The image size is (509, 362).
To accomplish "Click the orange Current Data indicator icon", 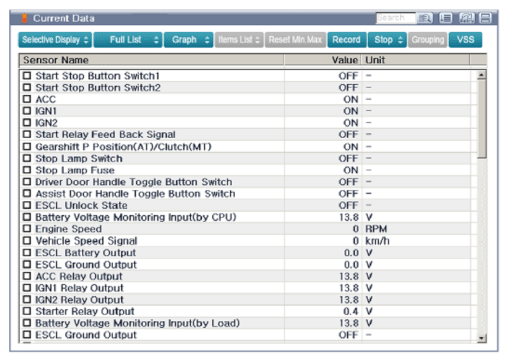I will tap(24, 18).
